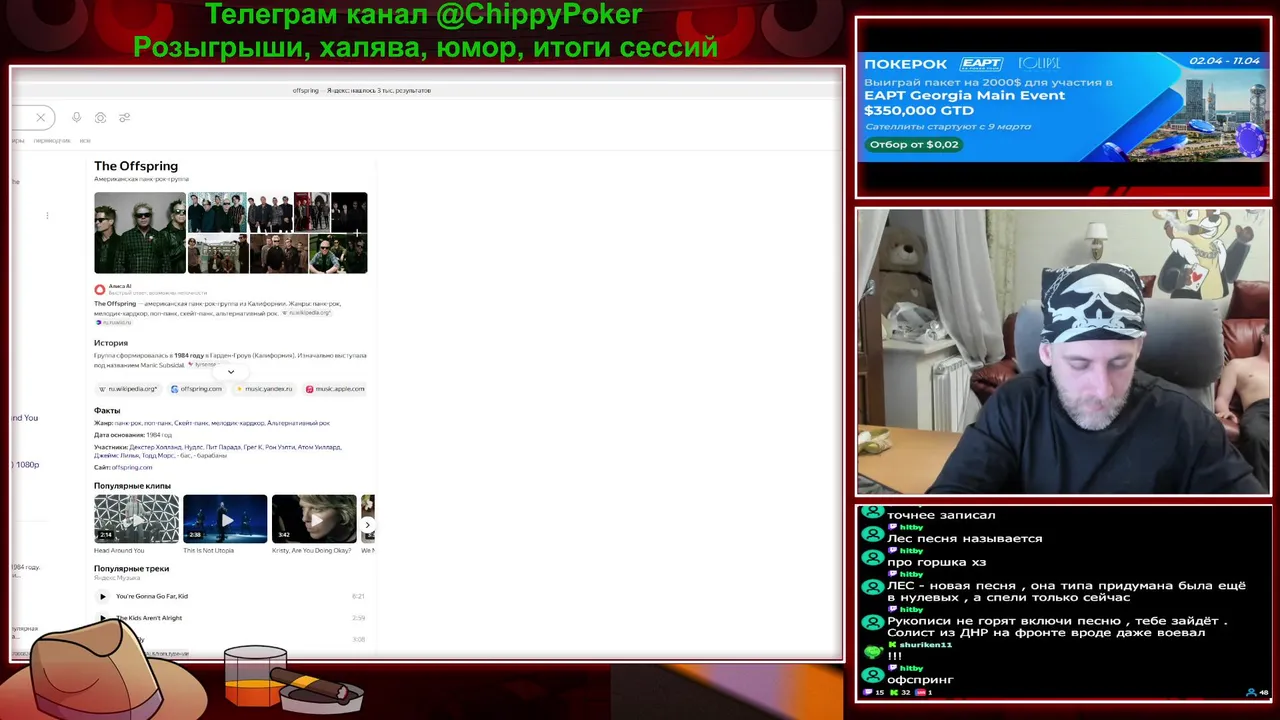This screenshot has width=1280, height=720.
Task: Open the offspring.com source chip
Action: click(x=196, y=389)
